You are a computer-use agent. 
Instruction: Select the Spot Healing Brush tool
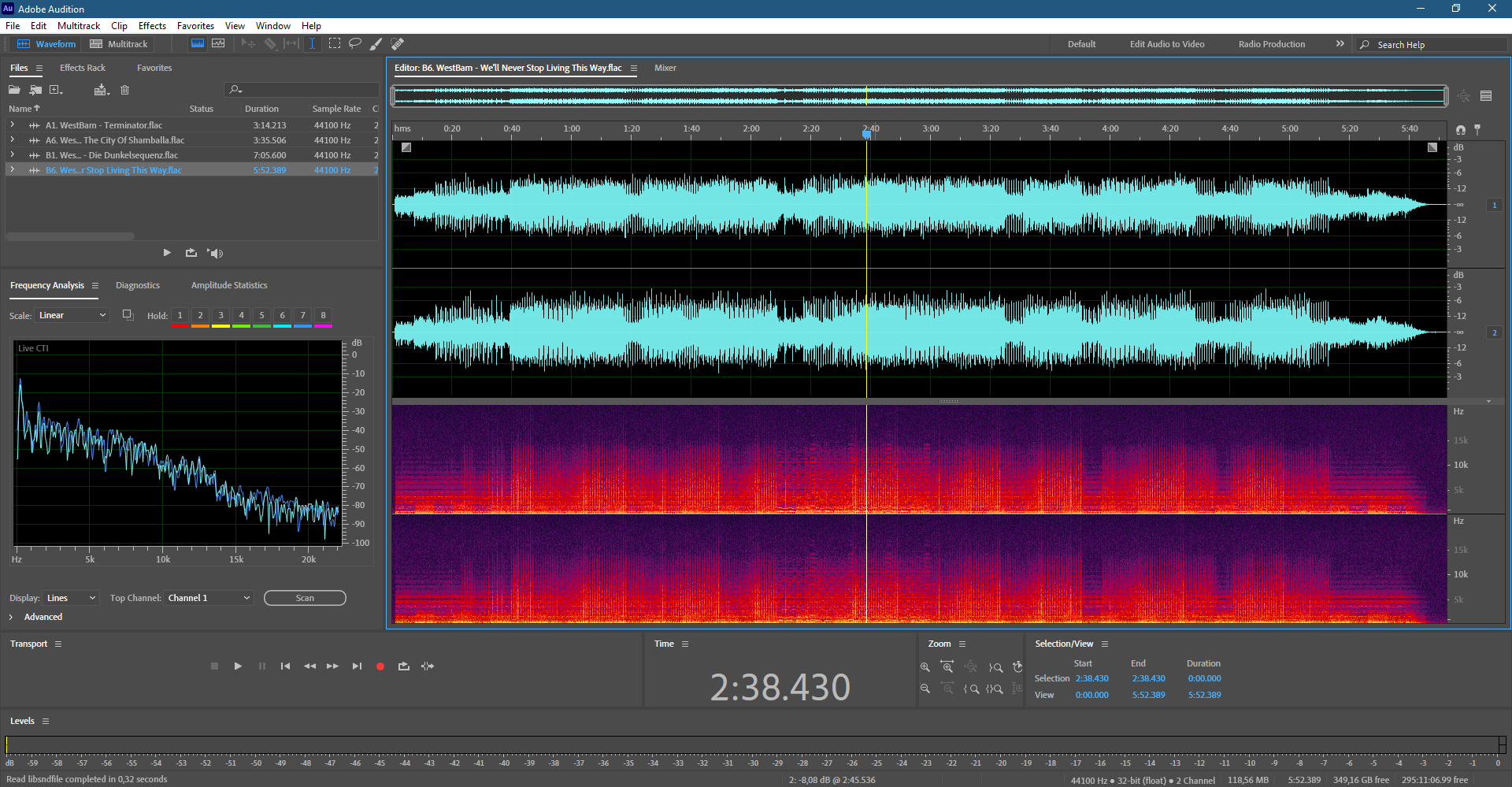click(x=398, y=44)
